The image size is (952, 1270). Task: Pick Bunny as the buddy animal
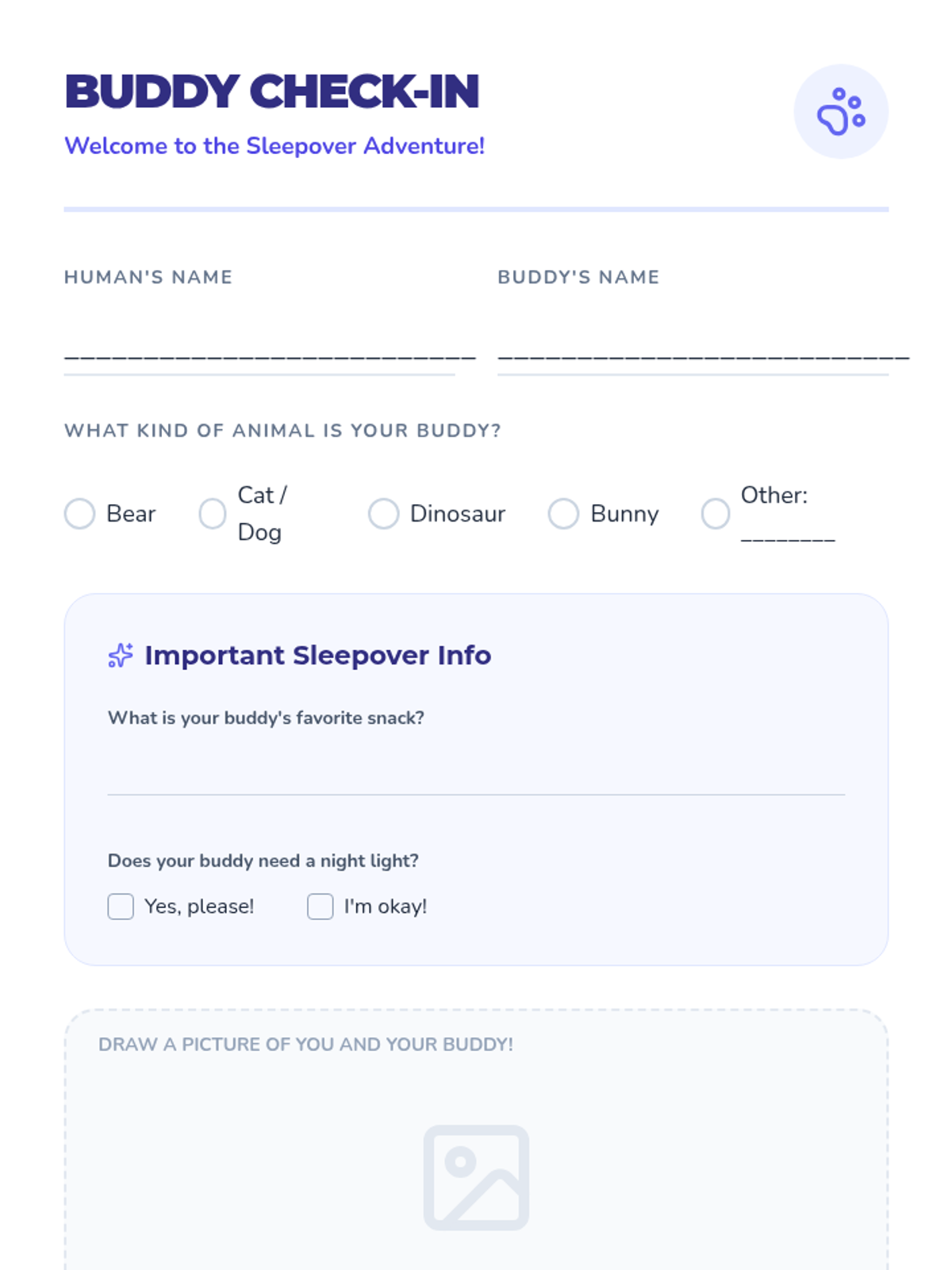point(563,514)
